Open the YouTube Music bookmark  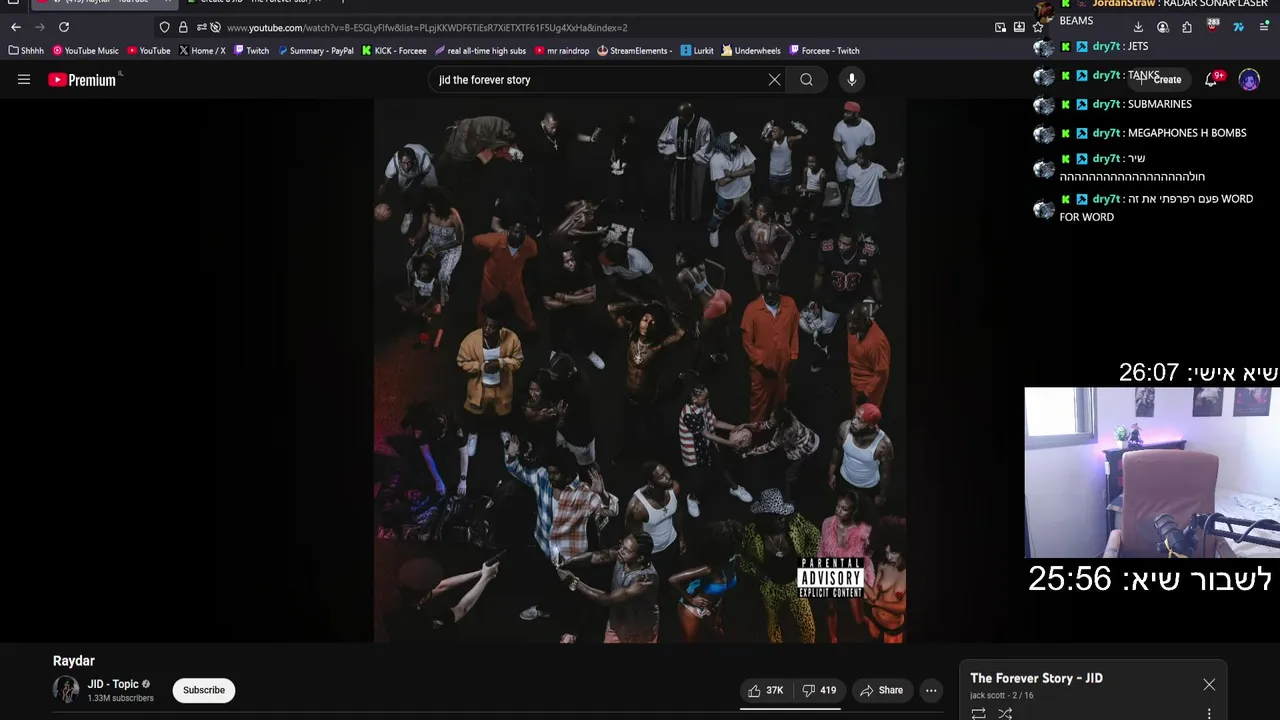click(x=86, y=50)
